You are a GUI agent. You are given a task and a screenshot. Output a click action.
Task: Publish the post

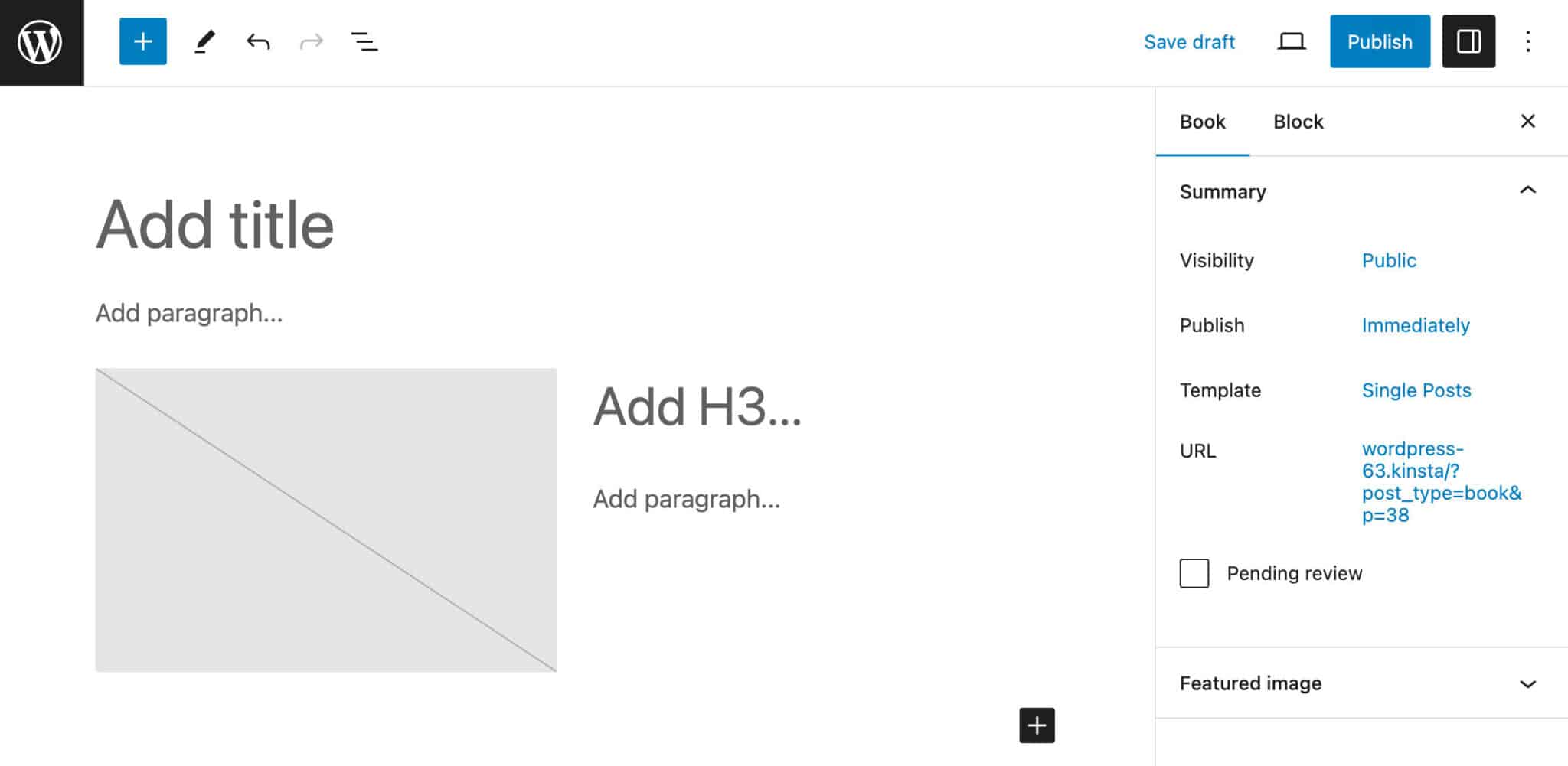point(1379,41)
